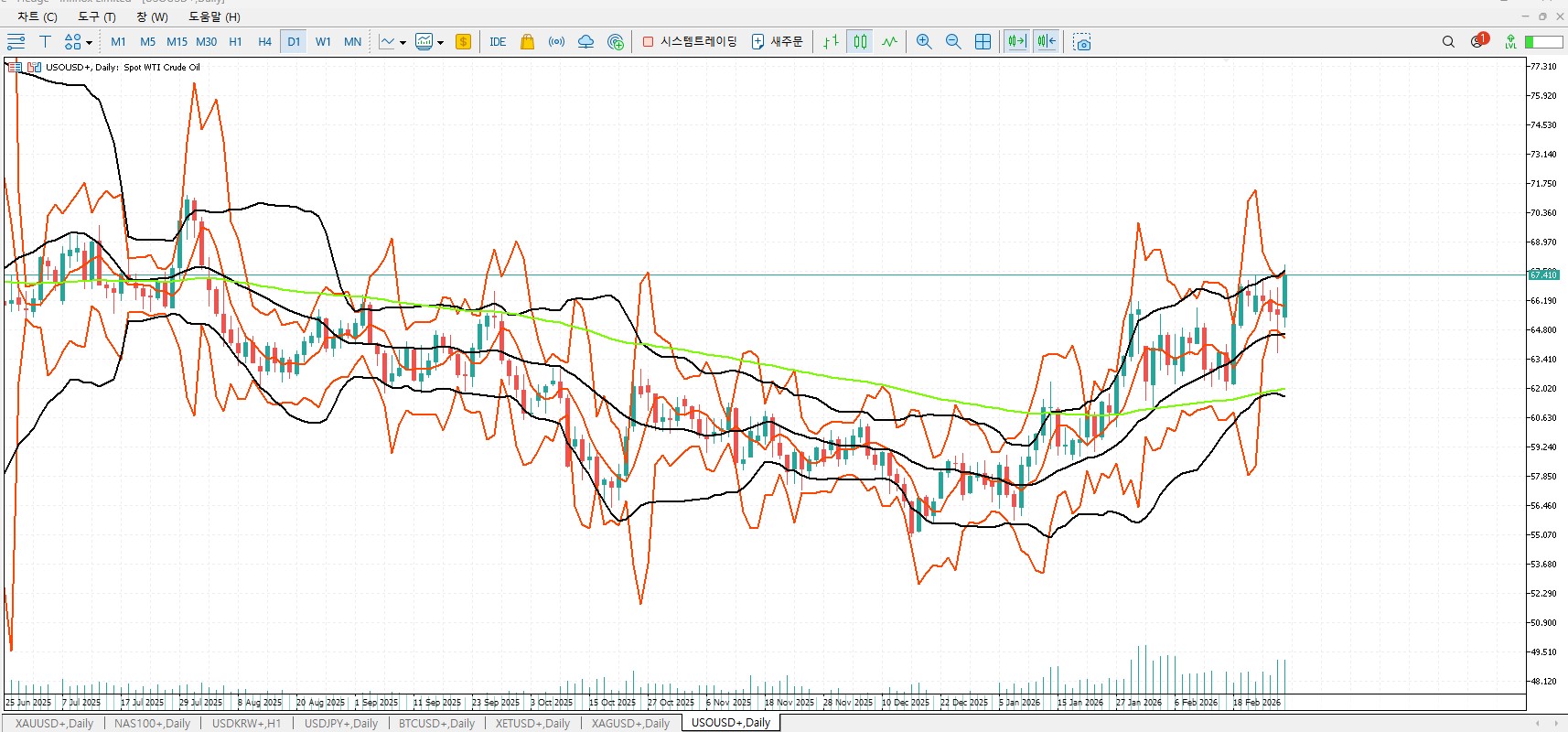Switch chart to M30 timeframe
1568x732 pixels.
pos(206,41)
